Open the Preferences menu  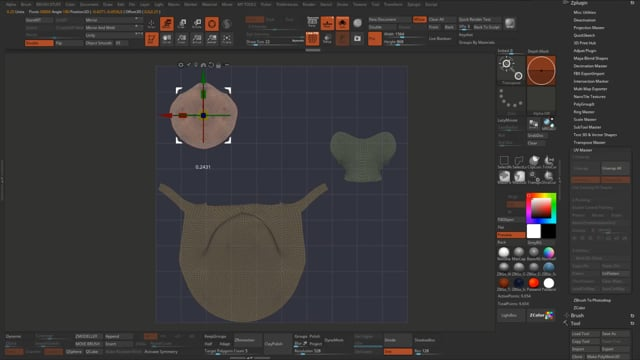287,4
